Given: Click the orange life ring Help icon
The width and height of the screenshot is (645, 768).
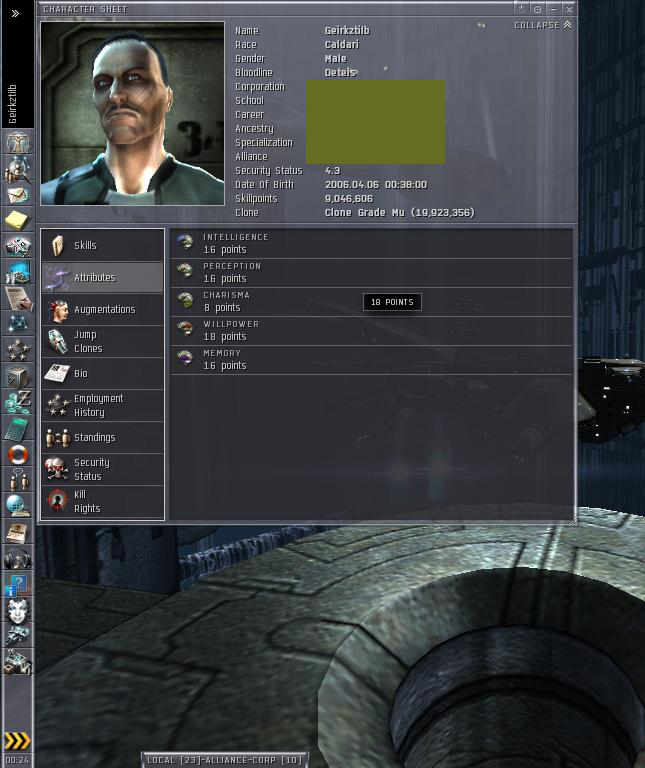Looking at the screenshot, I should (x=18, y=455).
